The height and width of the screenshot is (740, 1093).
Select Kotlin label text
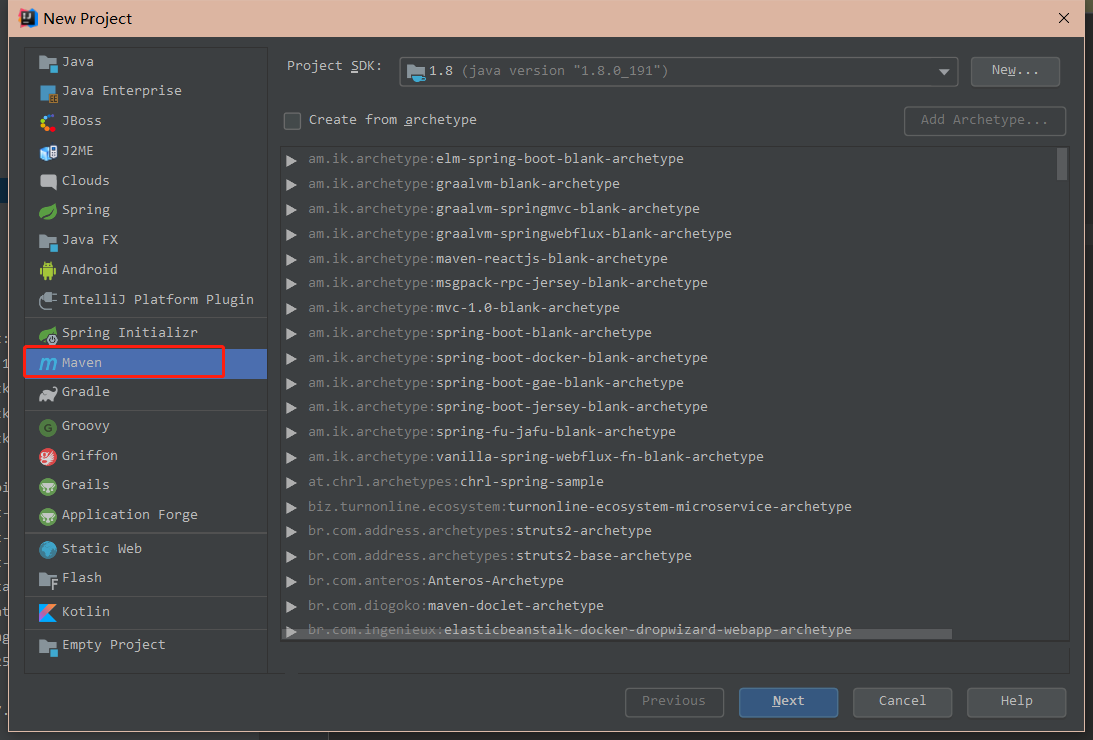[x=86, y=611]
